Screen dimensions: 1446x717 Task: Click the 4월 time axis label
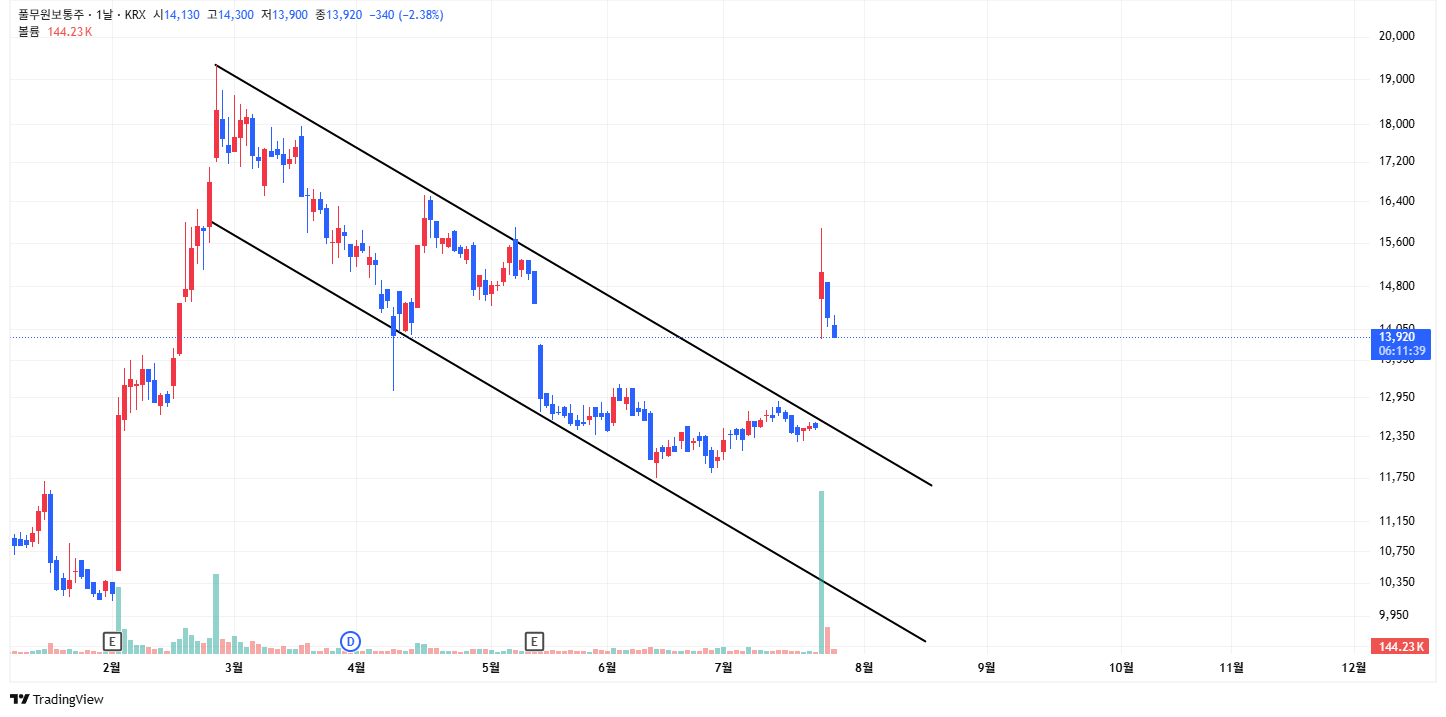tap(355, 667)
